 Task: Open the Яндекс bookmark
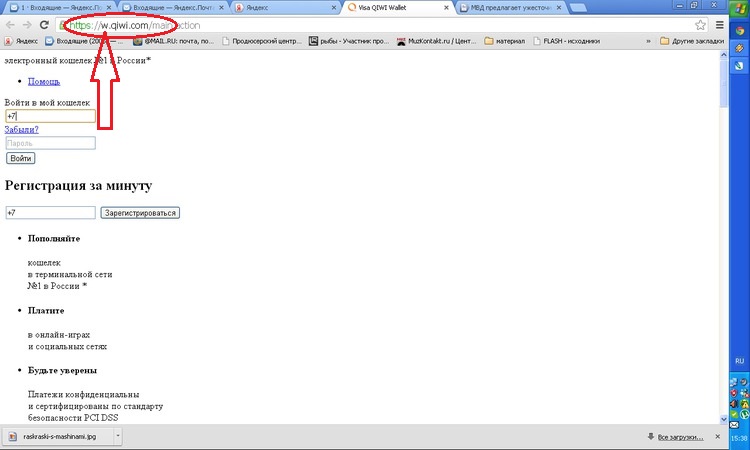pyautogui.click(x=21, y=41)
